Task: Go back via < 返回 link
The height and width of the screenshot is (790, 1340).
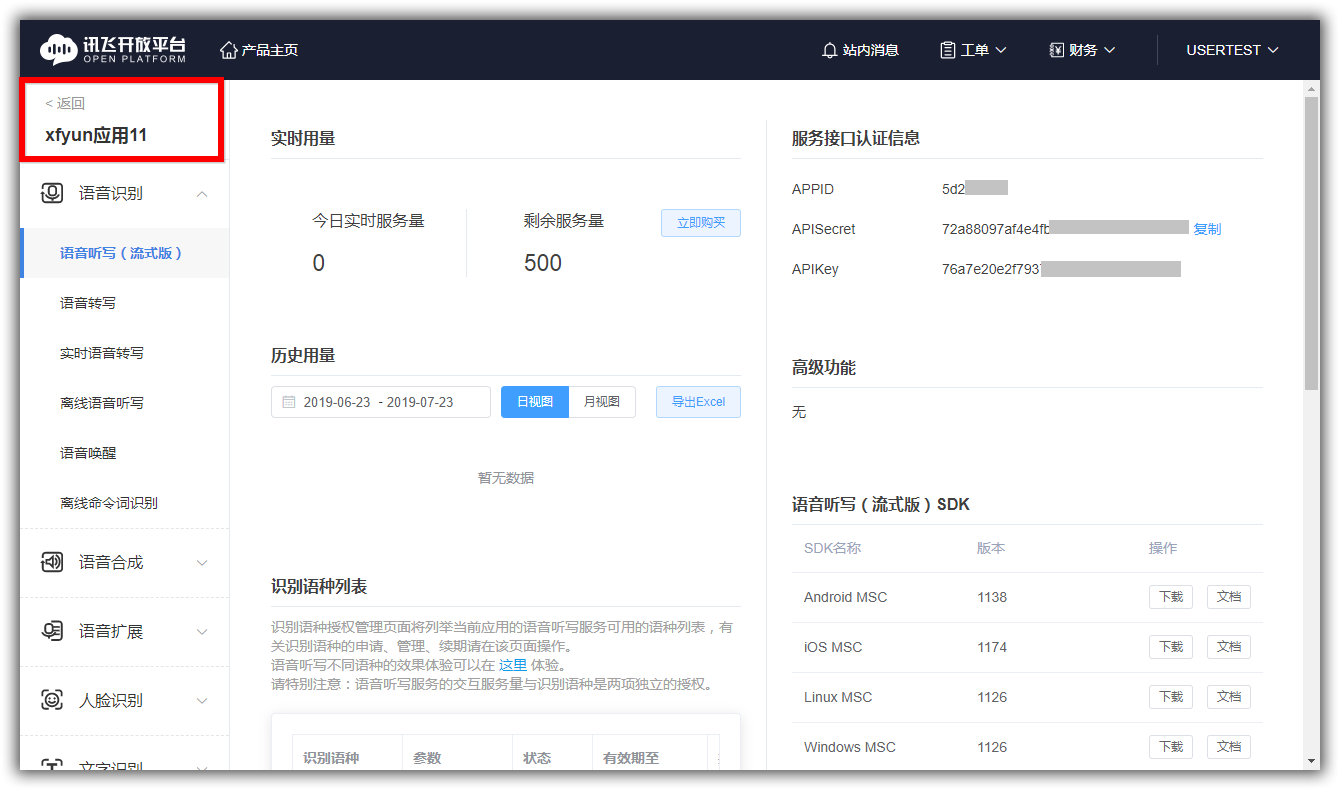Action: pyautogui.click(x=65, y=103)
